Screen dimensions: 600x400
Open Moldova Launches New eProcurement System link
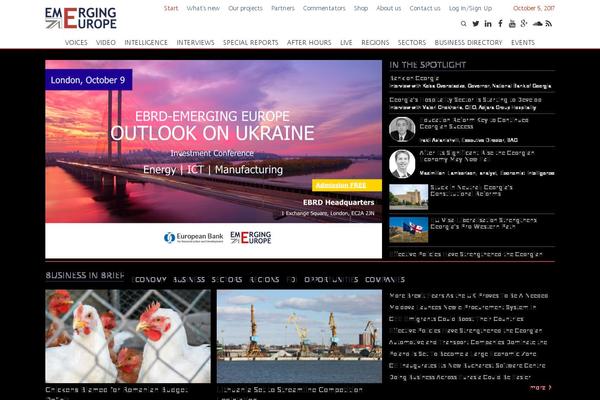[x=463, y=307]
